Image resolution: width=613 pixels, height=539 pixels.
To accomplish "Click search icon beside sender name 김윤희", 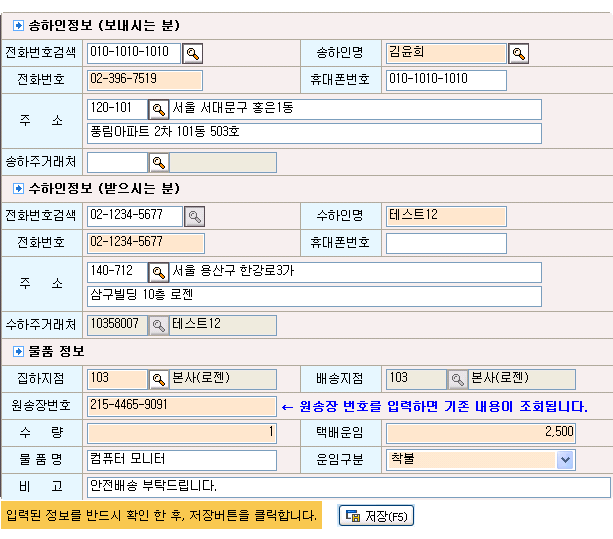I will point(519,53).
